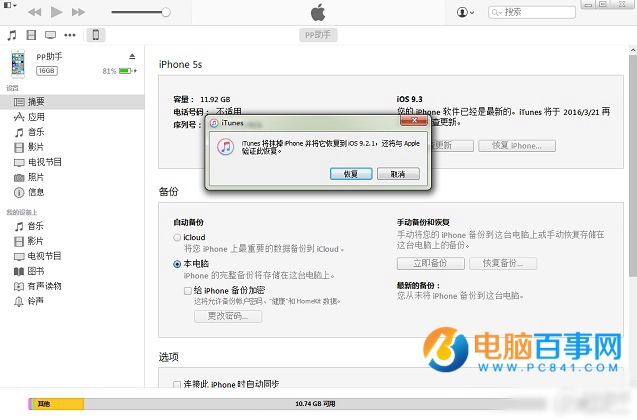Click the 恢复备份... button
The width and height of the screenshot is (637, 420).
coord(503,263)
